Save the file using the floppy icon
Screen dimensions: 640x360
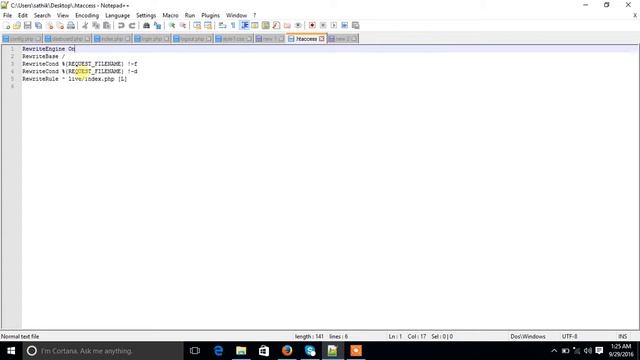pos(27,25)
